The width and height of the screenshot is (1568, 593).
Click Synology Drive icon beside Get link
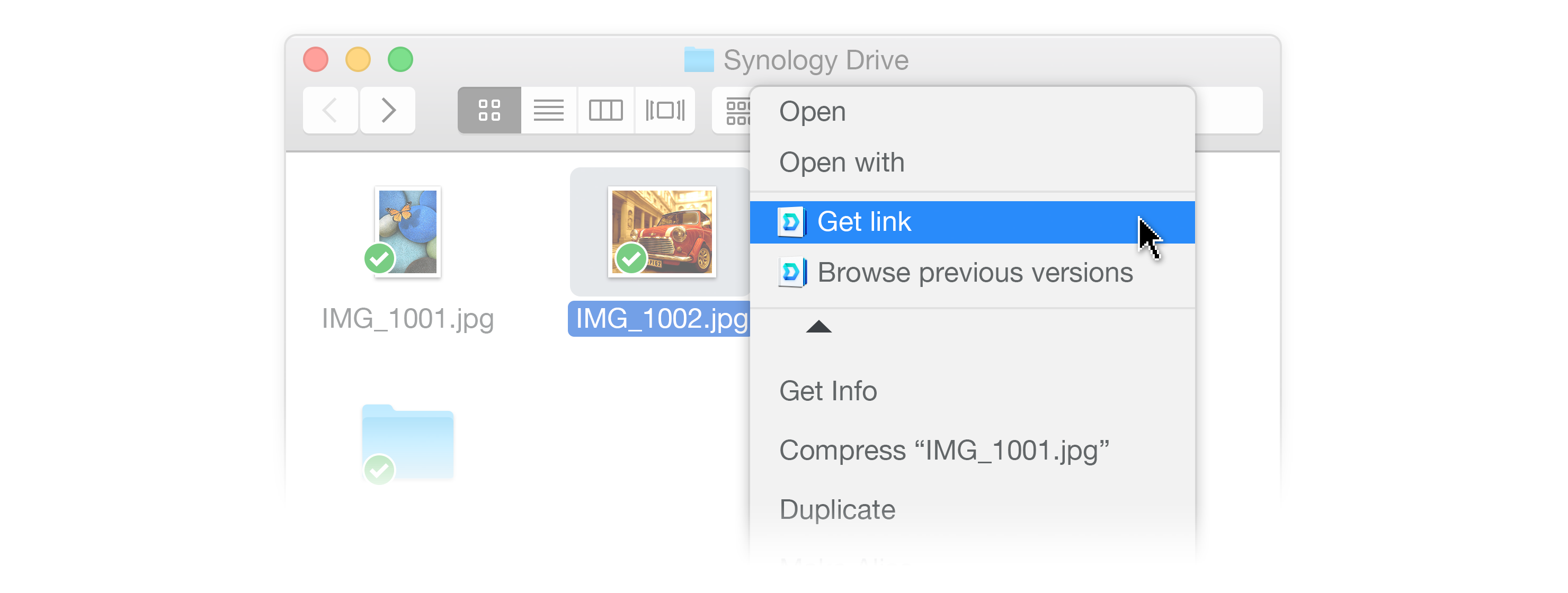(x=791, y=222)
